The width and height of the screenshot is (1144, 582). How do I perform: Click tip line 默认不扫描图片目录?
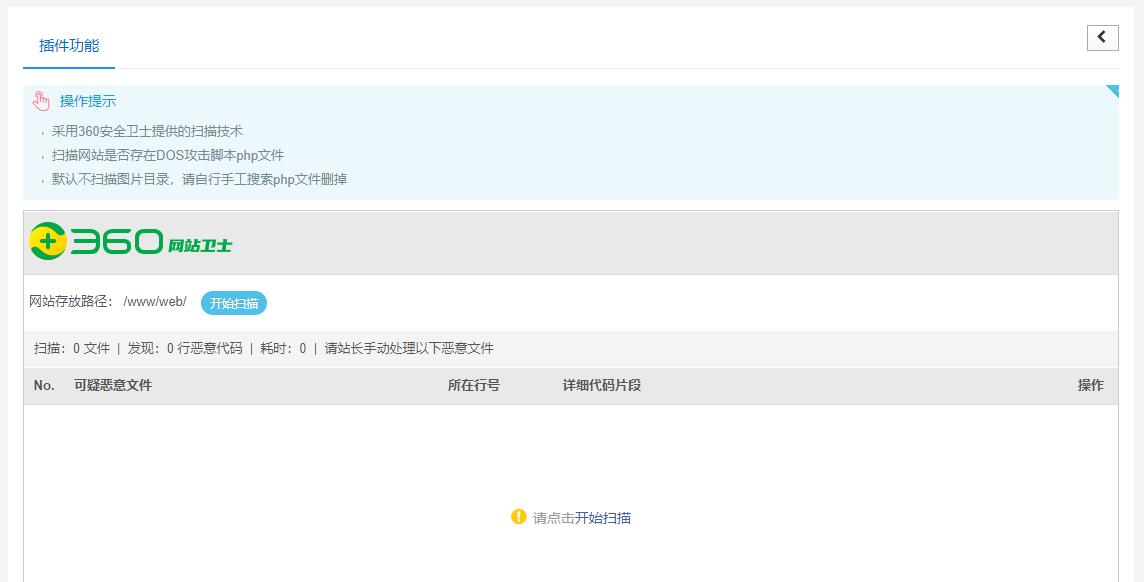tap(199, 179)
